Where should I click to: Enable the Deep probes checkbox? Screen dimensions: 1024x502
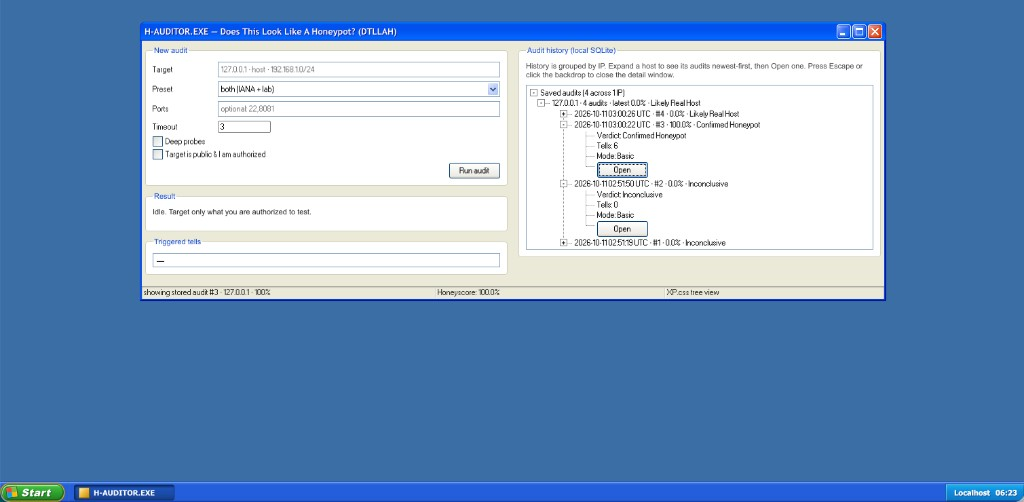coord(157,141)
